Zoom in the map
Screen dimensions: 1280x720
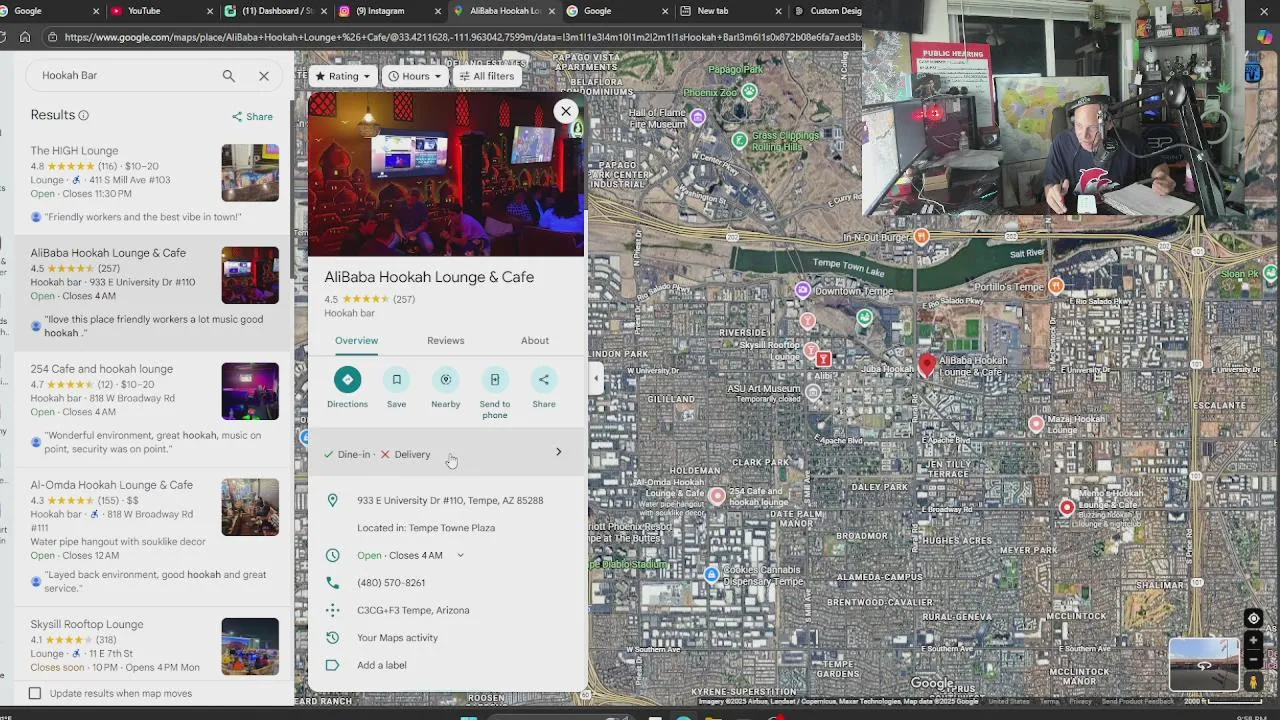tap(1253, 641)
